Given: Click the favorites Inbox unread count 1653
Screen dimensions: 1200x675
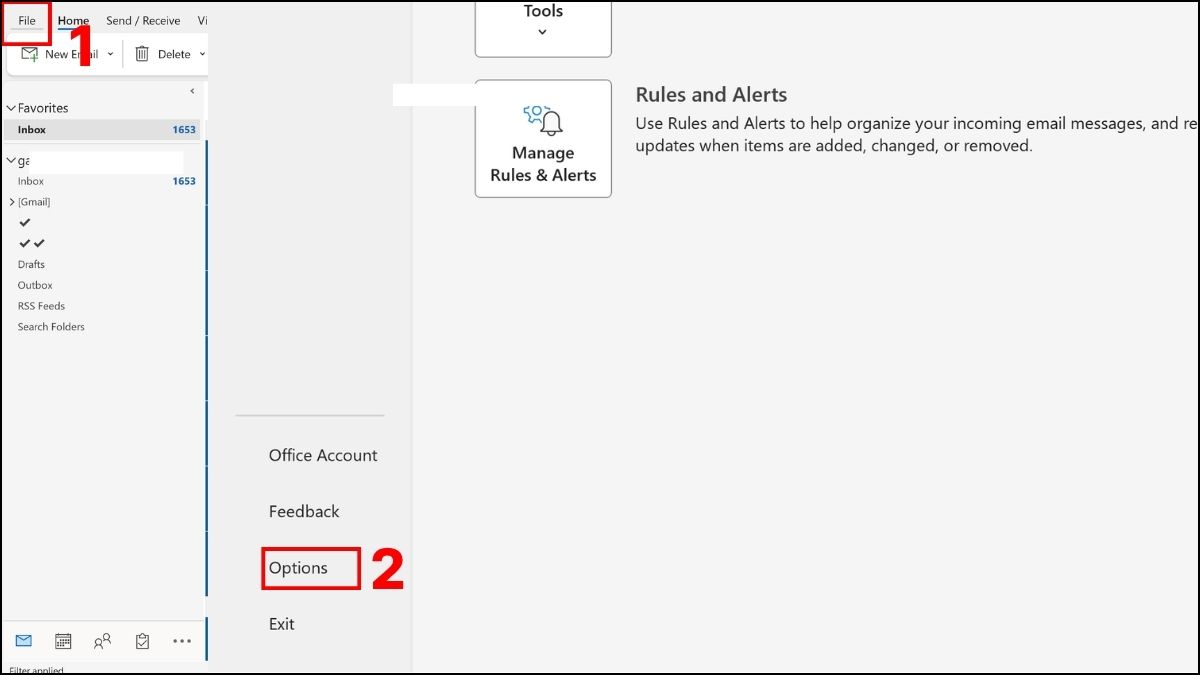Looking at the screenshot, I should pos(184,130).
